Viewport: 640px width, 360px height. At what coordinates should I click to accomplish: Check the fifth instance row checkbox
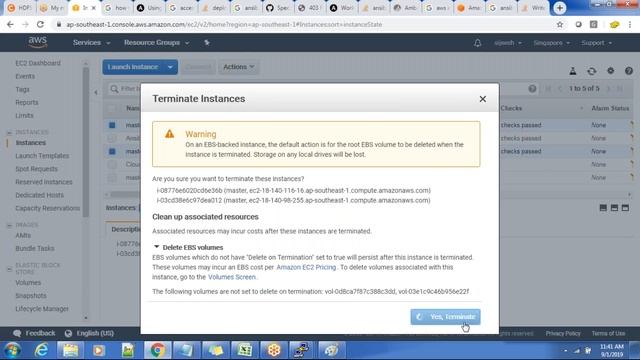[112, 177]
